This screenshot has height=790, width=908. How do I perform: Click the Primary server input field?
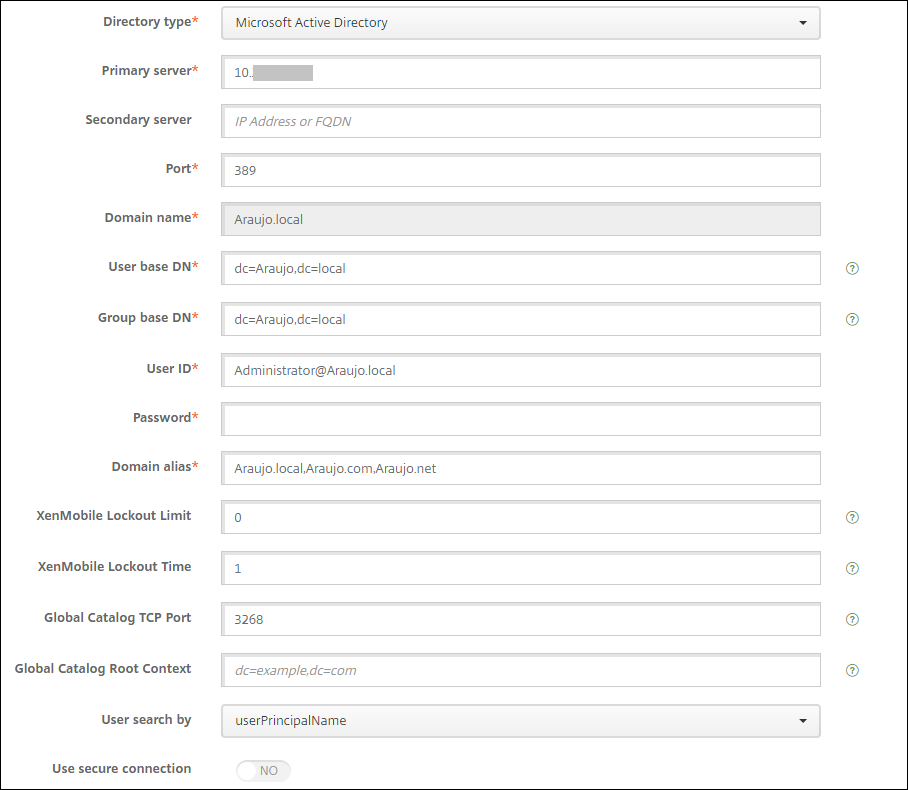tap(520, 72)
